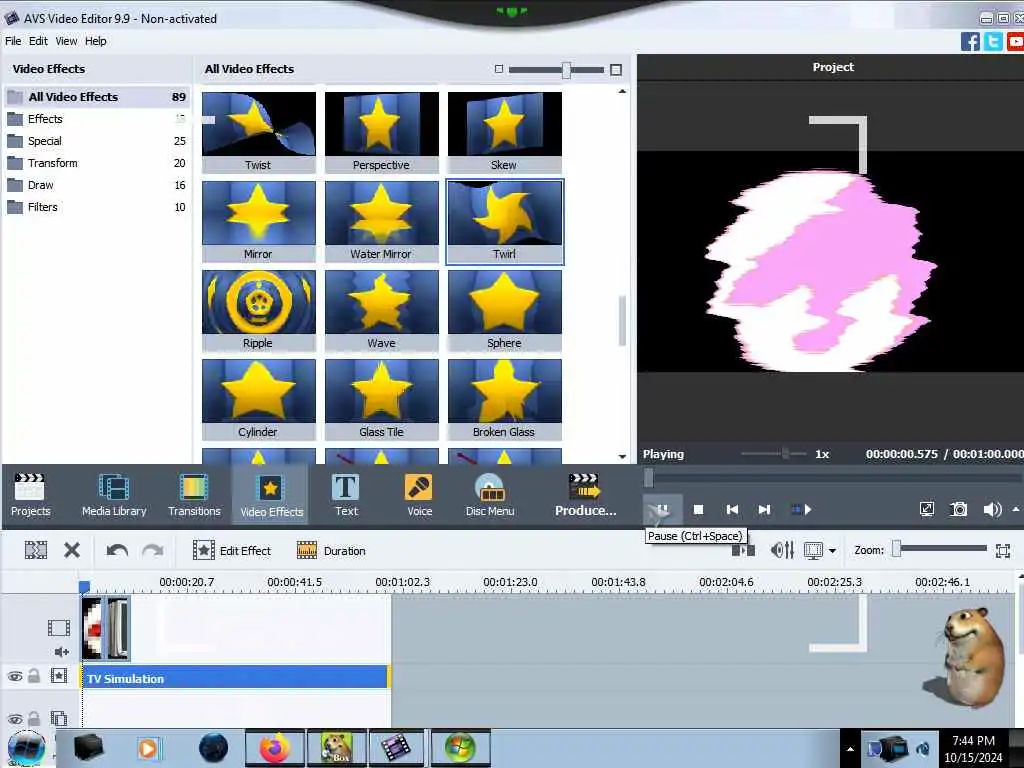The width and height of the screenshot is (1024, 768).
Task: Open the Edit menu
Action: pos(38,41)
